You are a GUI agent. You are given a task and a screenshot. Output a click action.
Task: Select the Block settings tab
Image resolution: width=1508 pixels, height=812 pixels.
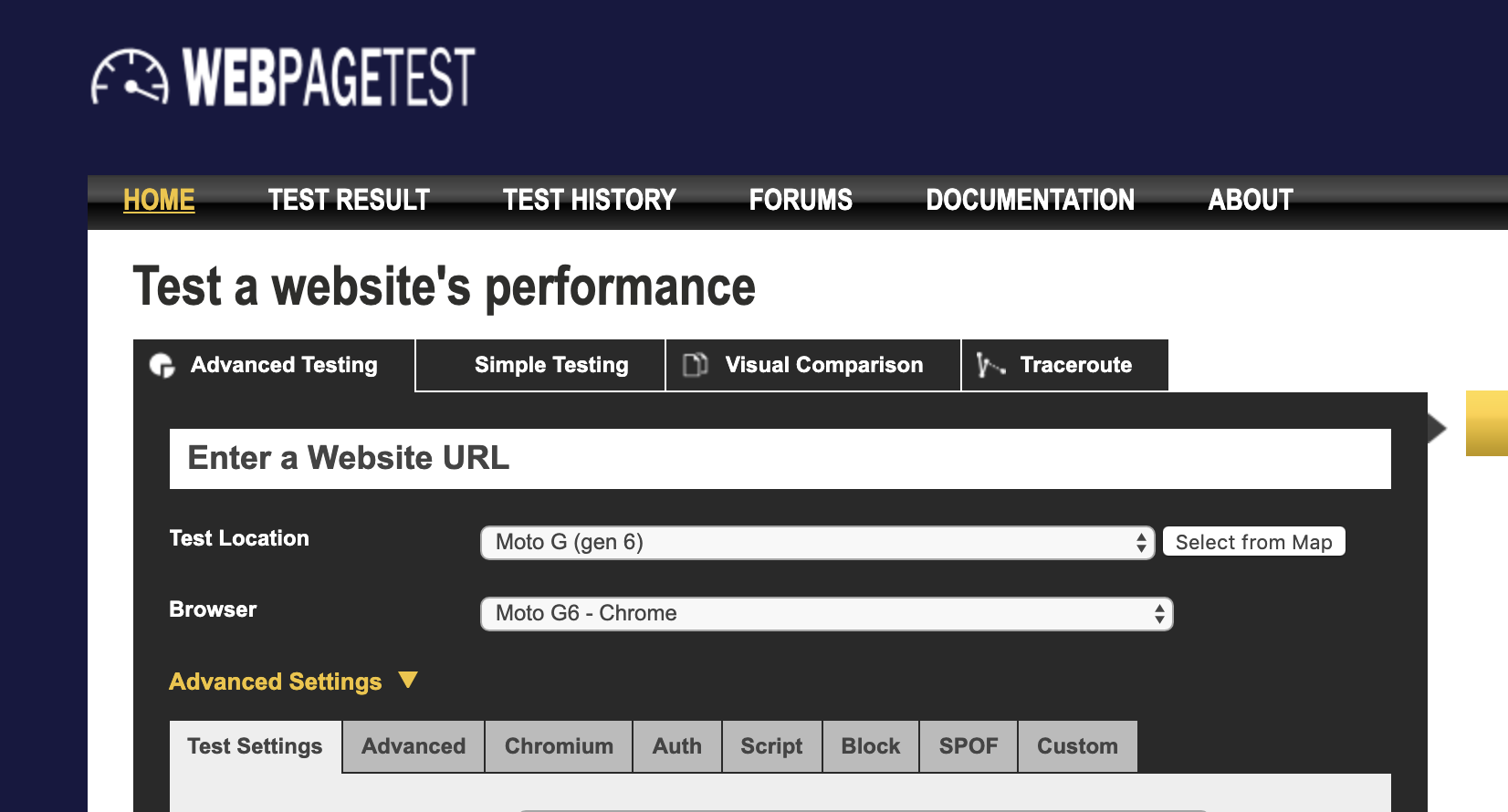click(x=871, y=746)
